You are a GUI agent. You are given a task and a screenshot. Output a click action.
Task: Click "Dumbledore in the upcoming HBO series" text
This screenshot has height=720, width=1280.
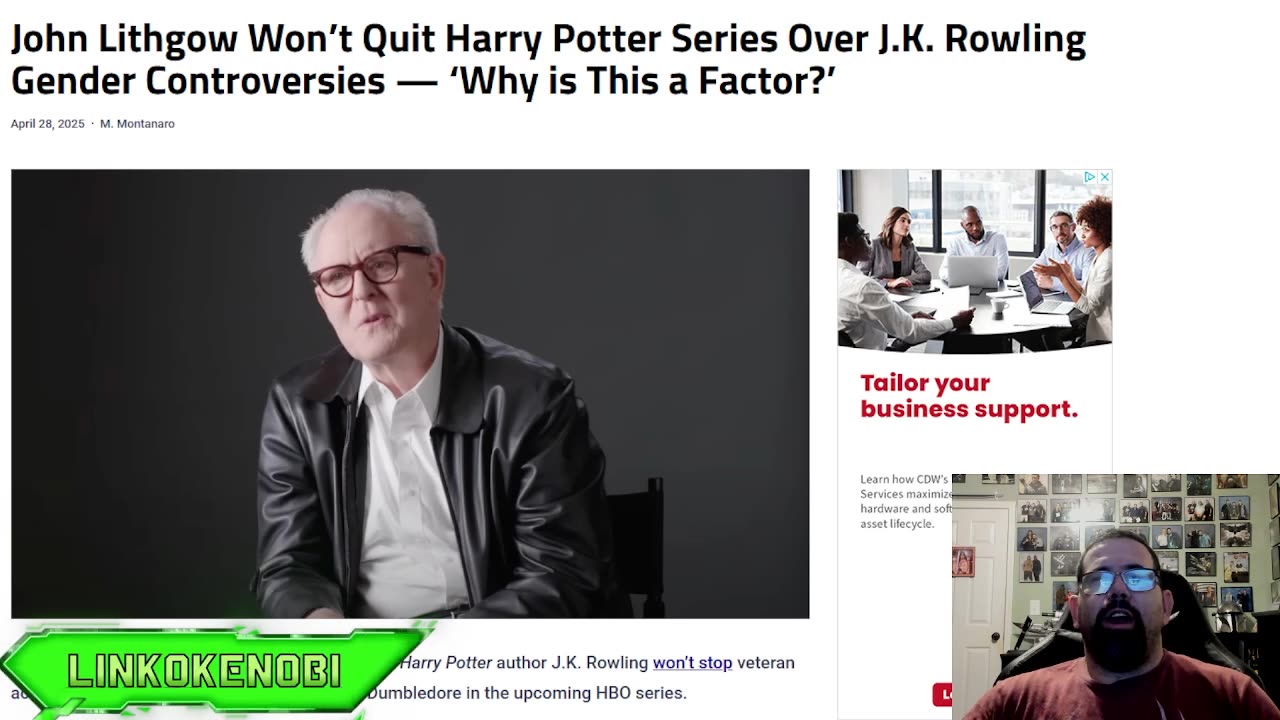pyautogui.click(x=527, y=693)
